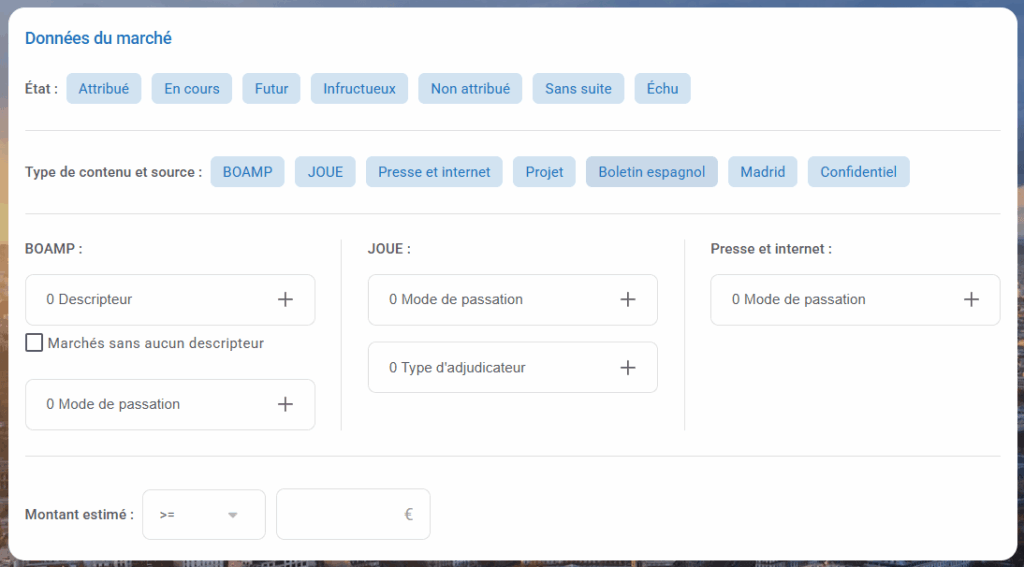Viewport: 1024px width, 567px height.
Task: Toggle the Attribué state filter
Action: (104, 88)
